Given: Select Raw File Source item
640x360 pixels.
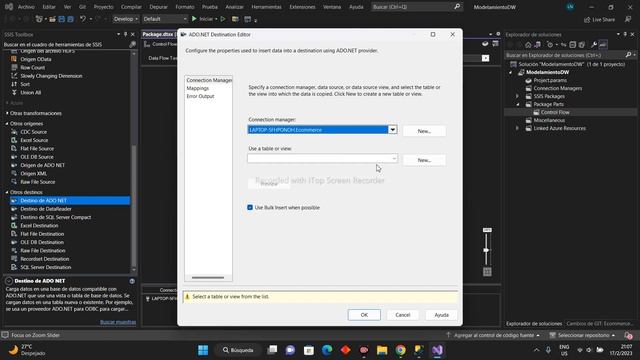Looking at the screenshot, I should point(38,182).
